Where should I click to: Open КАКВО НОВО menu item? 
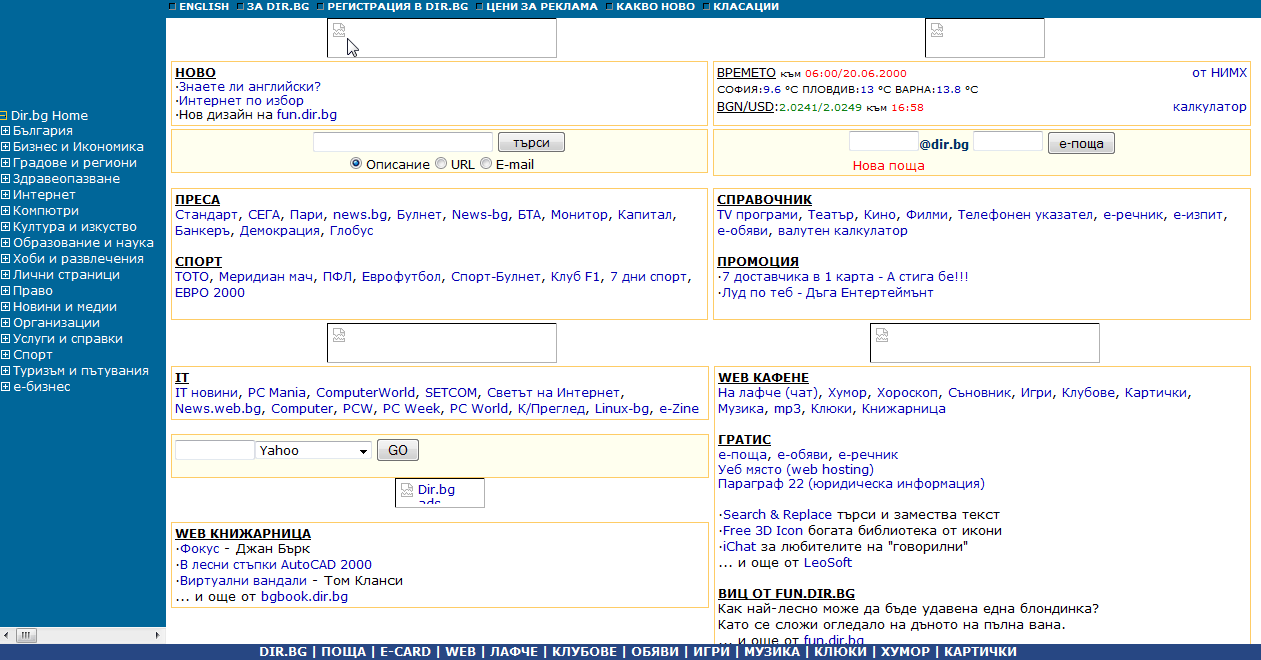click(x=655, y=6)
